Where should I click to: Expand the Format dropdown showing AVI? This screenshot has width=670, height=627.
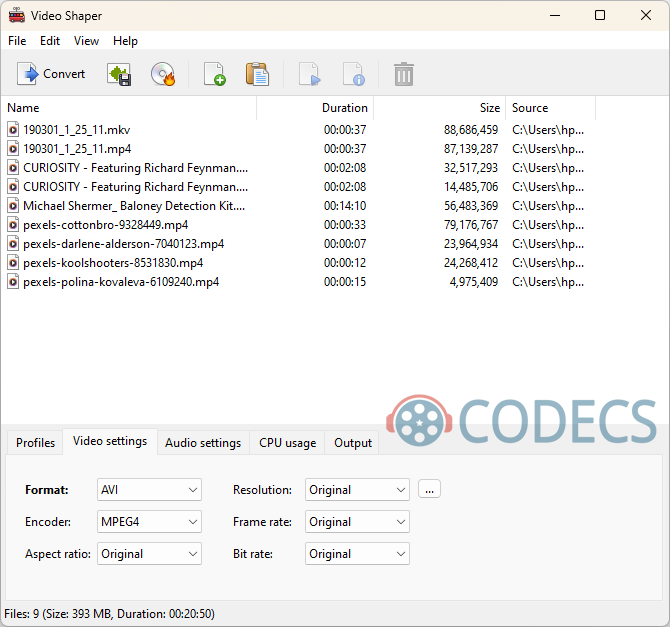149,490
